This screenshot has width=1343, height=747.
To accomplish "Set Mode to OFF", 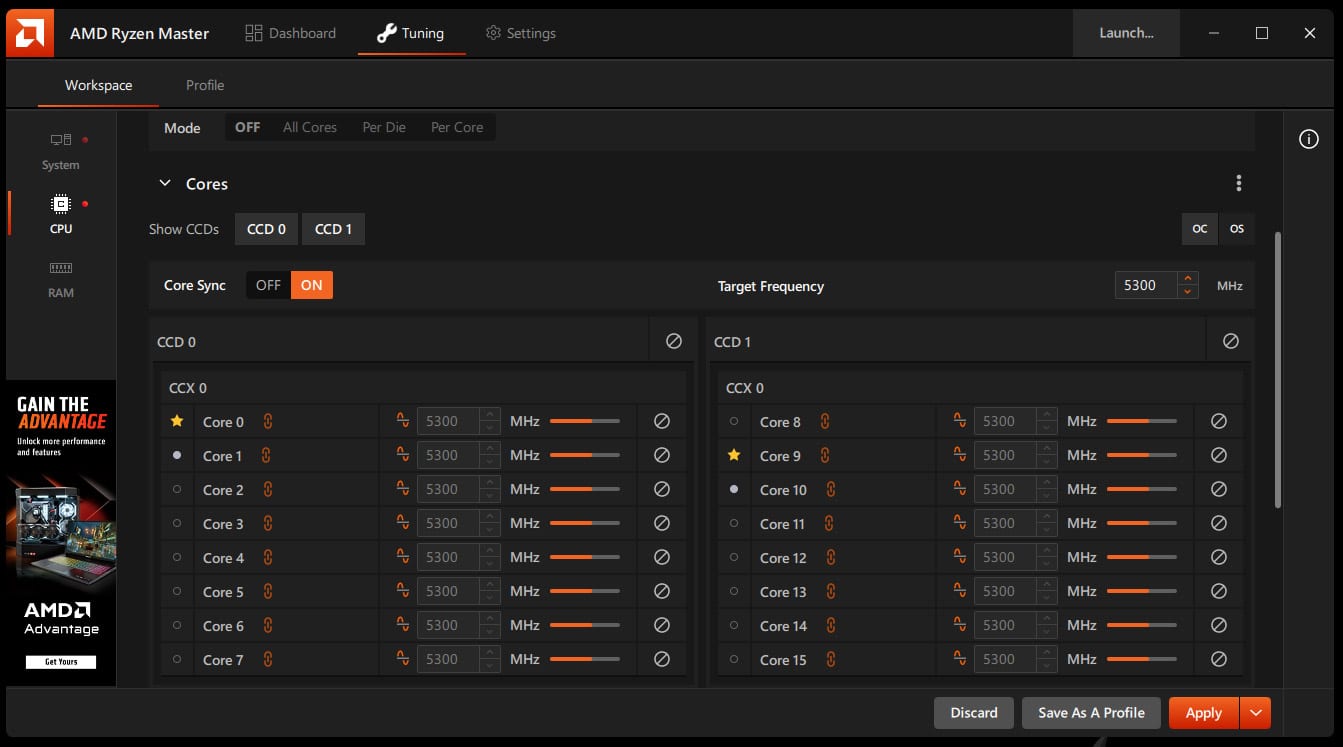I will 247,127.
